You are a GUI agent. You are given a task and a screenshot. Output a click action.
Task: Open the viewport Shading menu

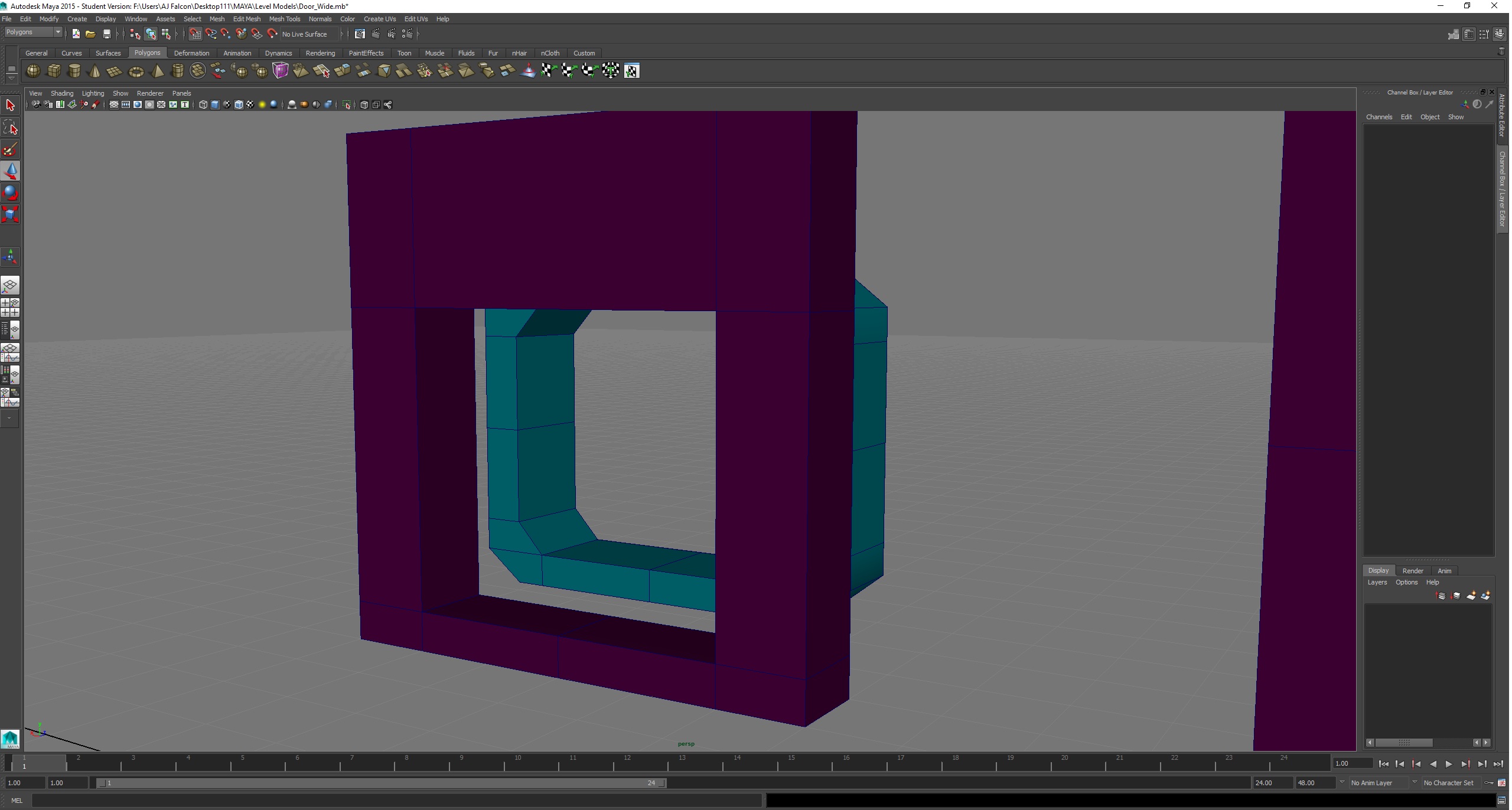(x=62, y=93)
